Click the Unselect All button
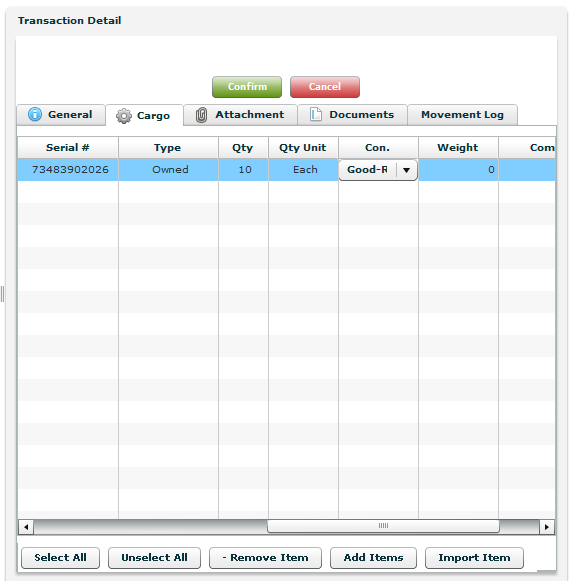Image resolution: width=576 pixels, height=581 pixels. pos(154,558)
